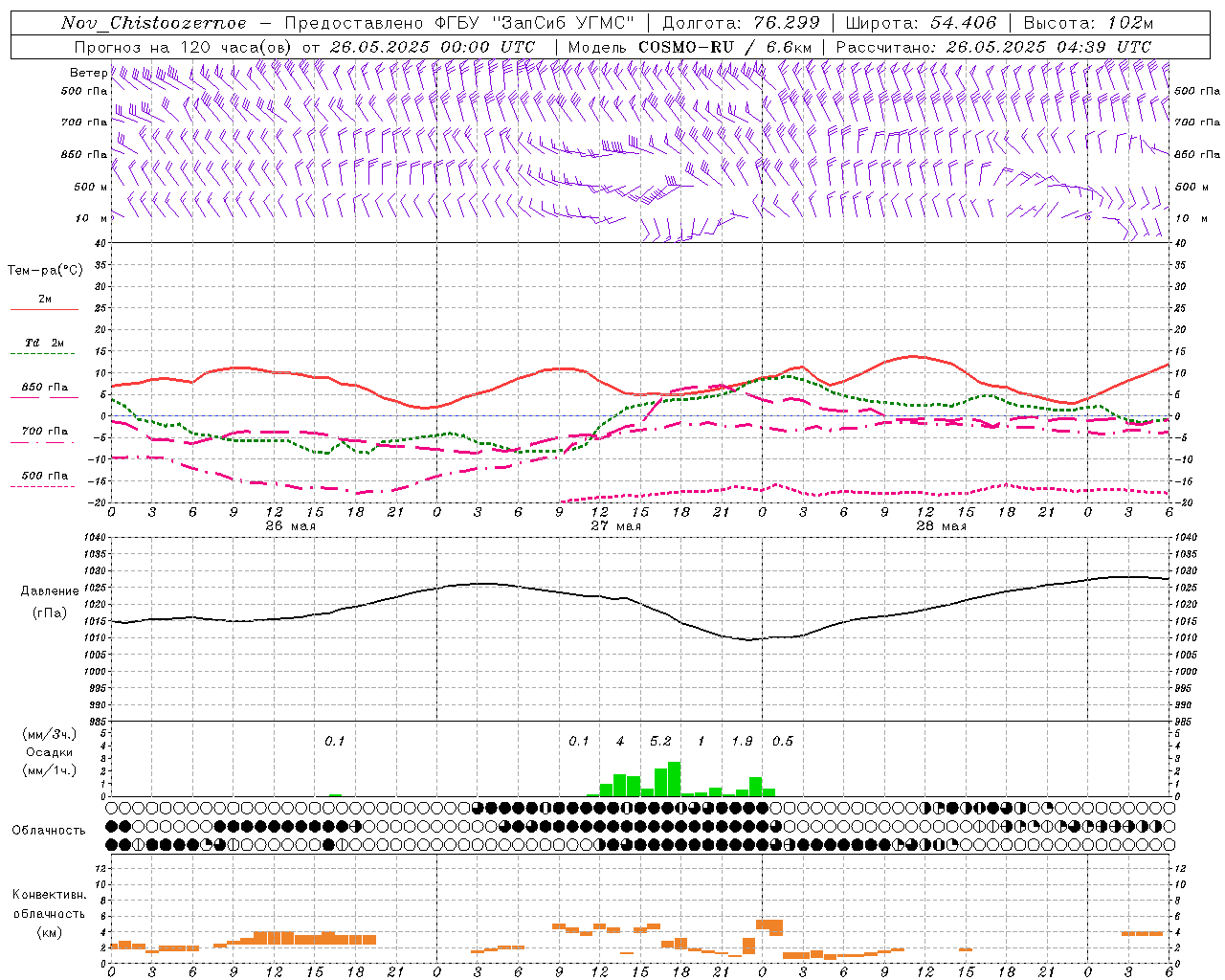Screen dimensions: 1225x980
Task: Click the line sample under '2м' legend
Action: pyautogui.click(x=44, y=310)
